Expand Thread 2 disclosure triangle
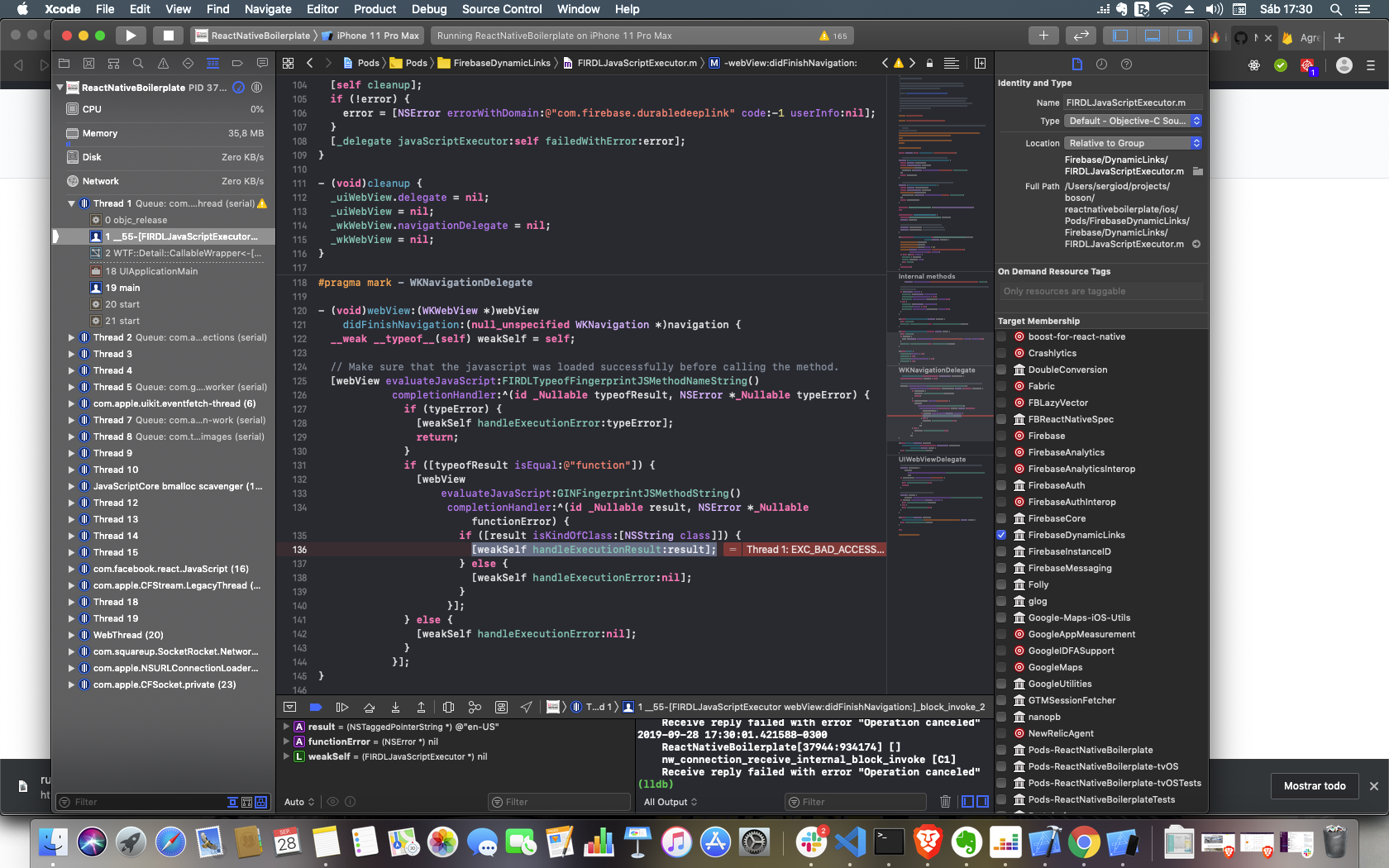This screenshot has height=868, width=1389. pos(71,337)
